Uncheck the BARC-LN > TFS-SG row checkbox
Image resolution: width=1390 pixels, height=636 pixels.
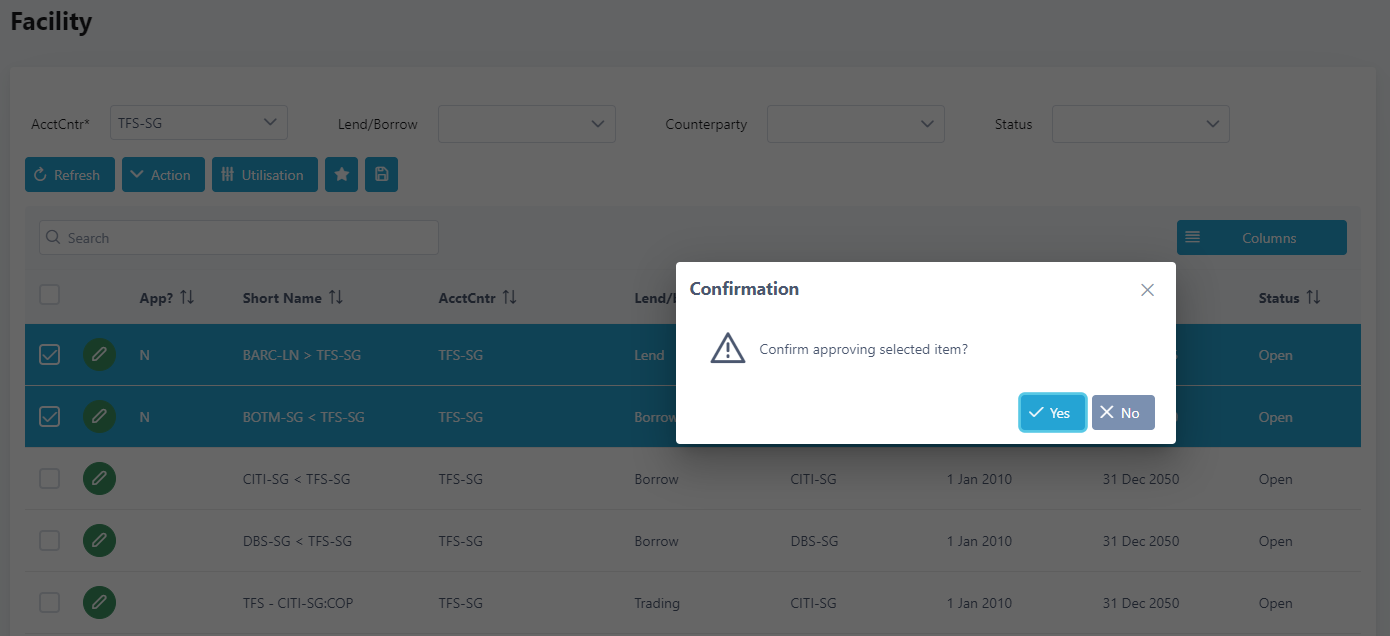click(x=49, y=355)
